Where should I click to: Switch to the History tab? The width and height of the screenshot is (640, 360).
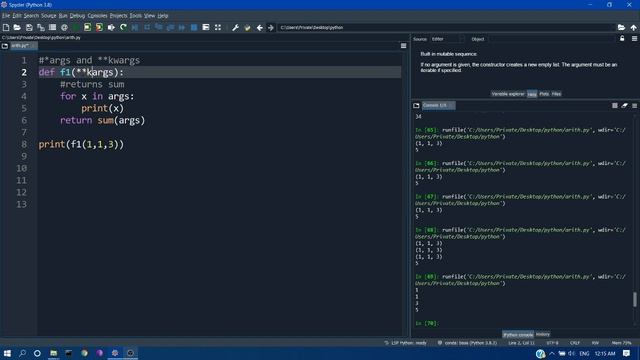click(x=542, y=334)
